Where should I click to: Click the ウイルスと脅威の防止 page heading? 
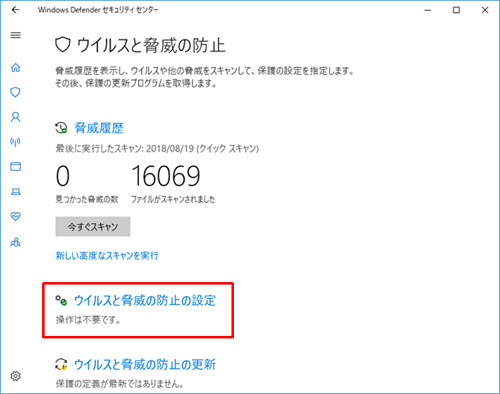(x=151, y=45)
